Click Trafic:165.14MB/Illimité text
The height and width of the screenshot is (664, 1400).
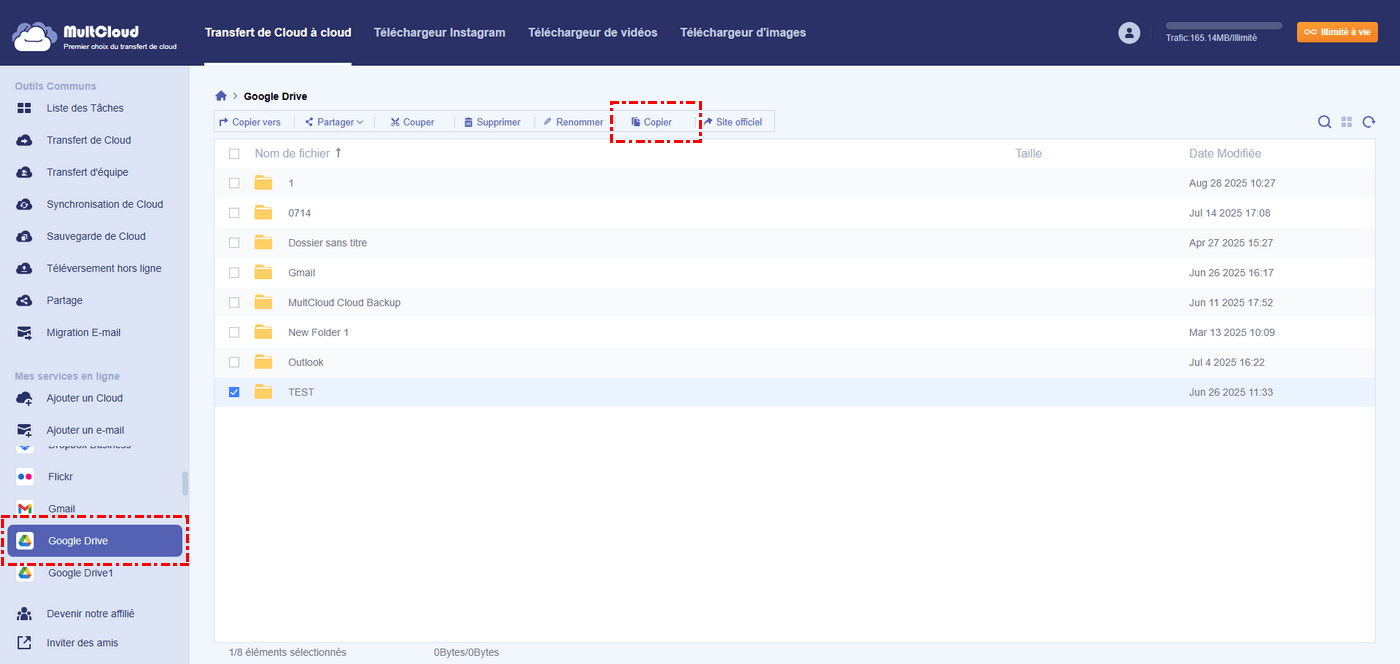1211,37
